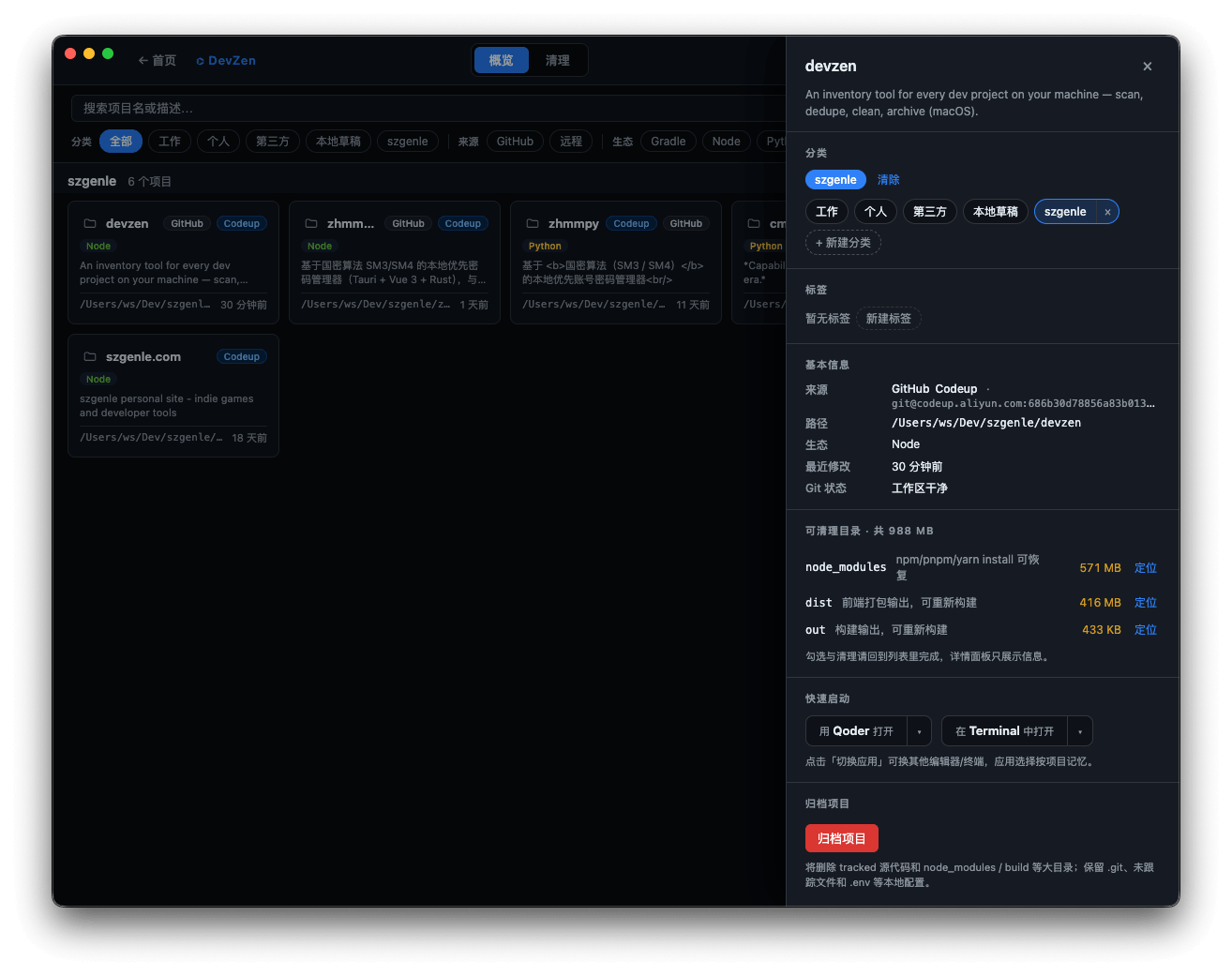Screen dimensions: 1232x976
Task: Click Python tag on zhmmpy card
Action: 545,247
